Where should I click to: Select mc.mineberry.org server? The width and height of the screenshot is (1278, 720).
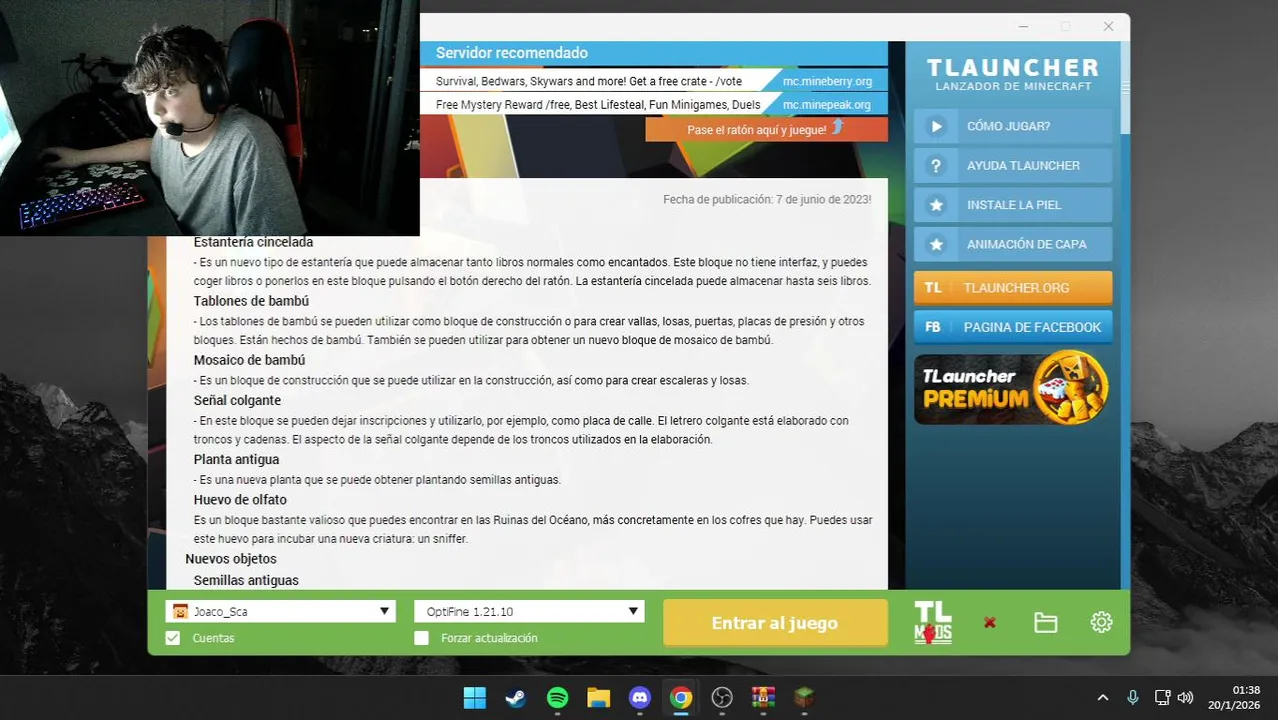[x=827, y=81]
